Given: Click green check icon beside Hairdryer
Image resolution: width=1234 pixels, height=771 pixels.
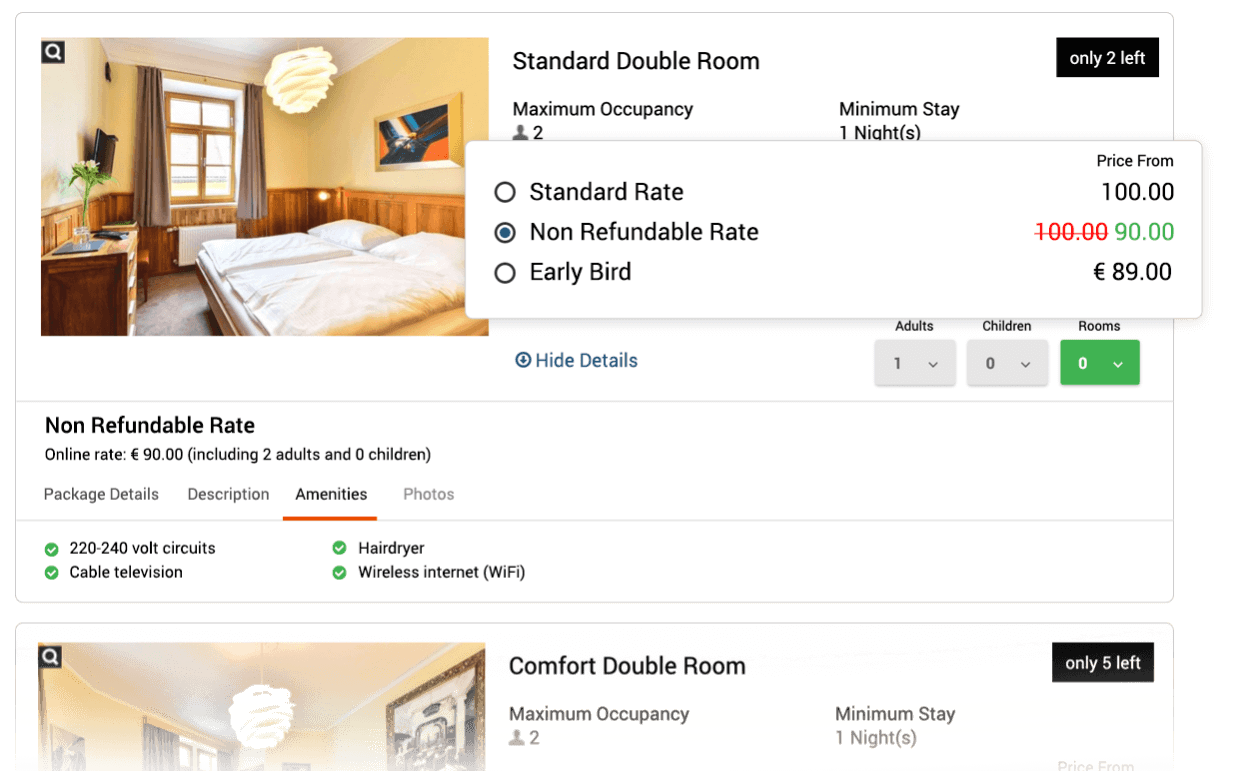Looking at the screenshot, I should click(339, 548).
